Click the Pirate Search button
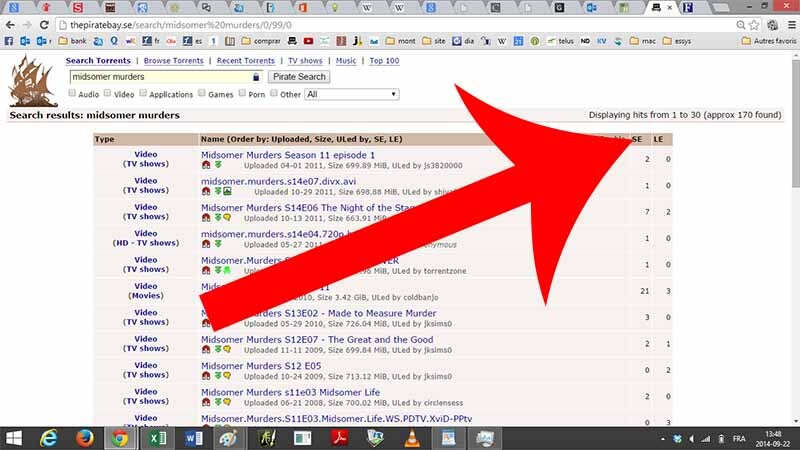The image size is (800, 450). click(x=299, y=77)
